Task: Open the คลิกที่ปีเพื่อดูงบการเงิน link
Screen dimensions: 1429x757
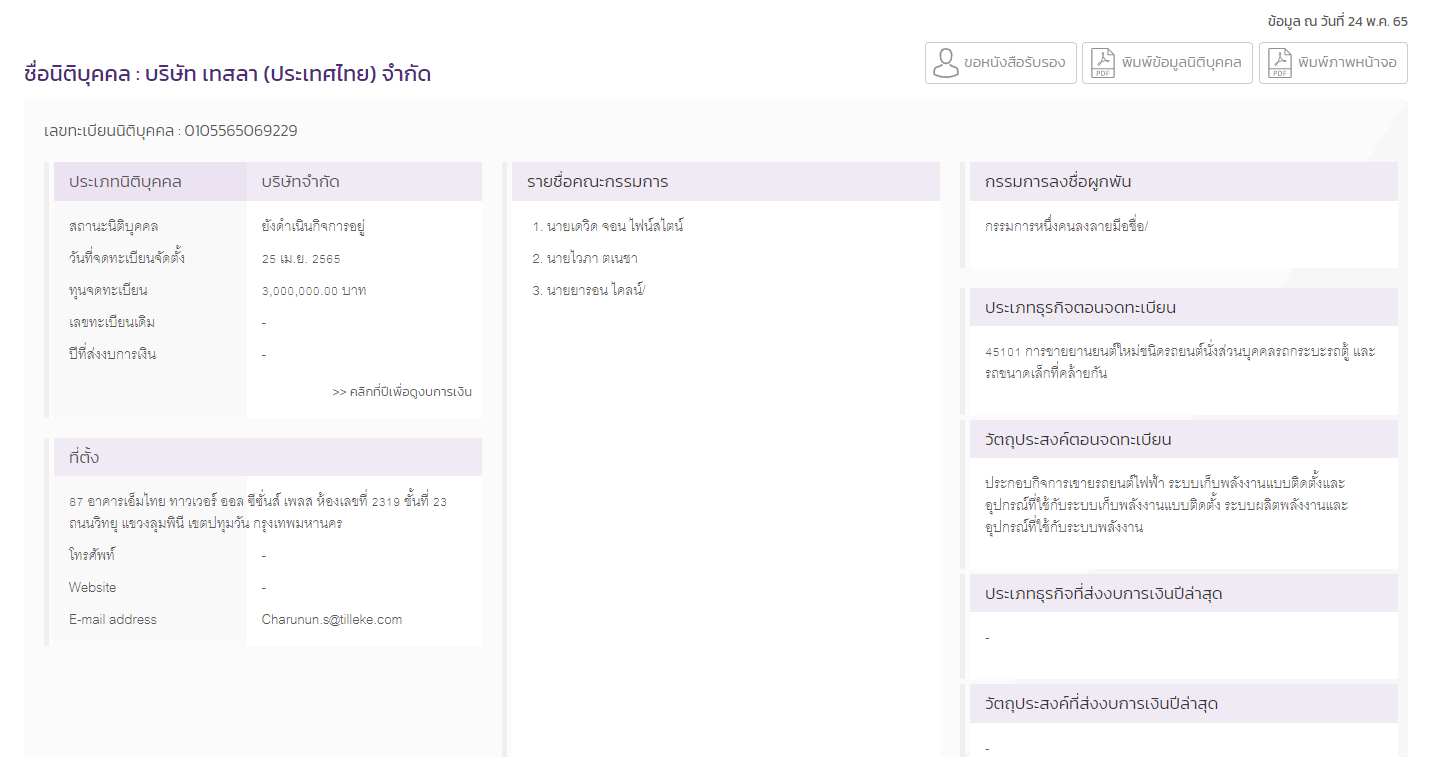Action: click(402, 392)
